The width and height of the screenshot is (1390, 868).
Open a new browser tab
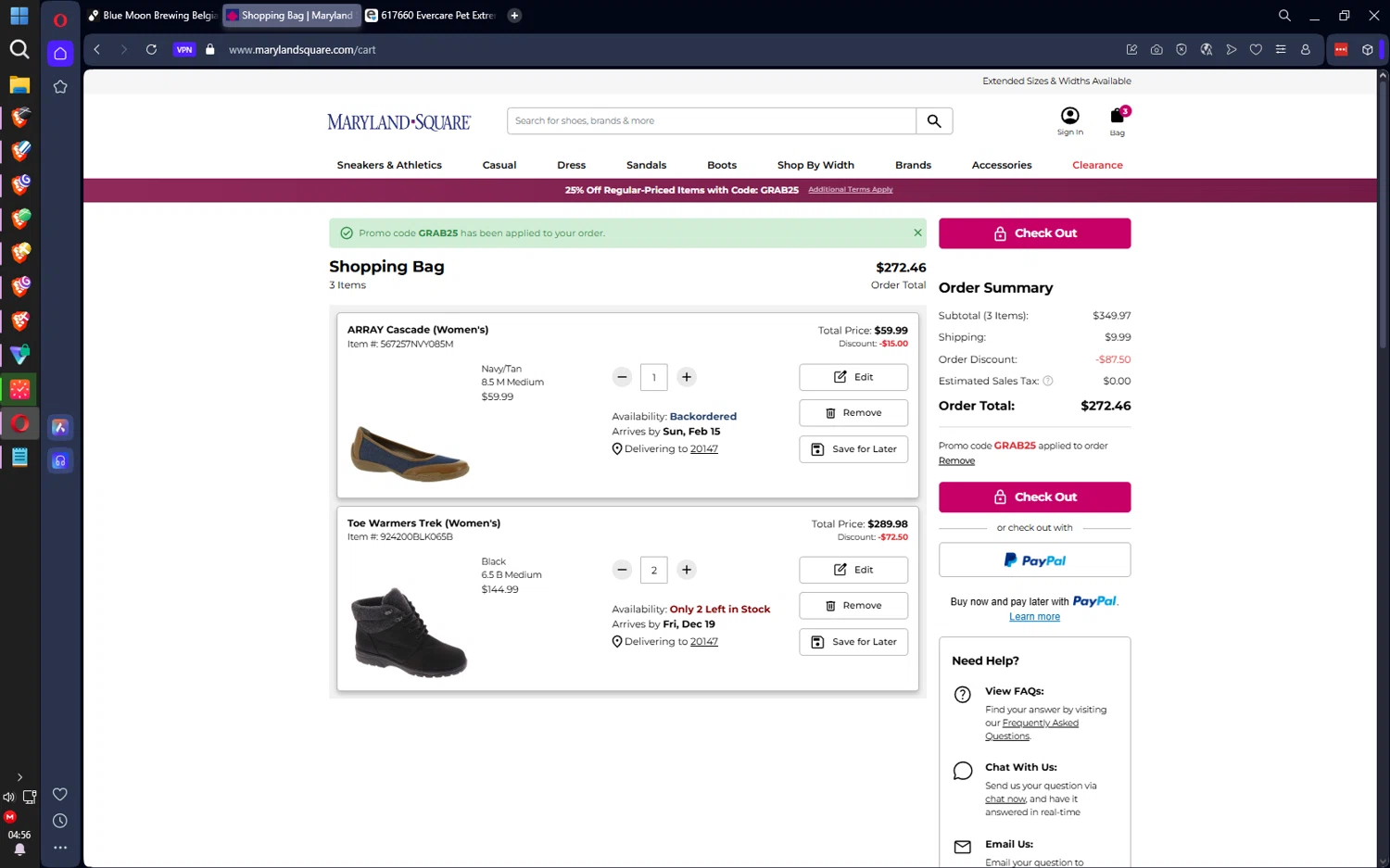514,16
